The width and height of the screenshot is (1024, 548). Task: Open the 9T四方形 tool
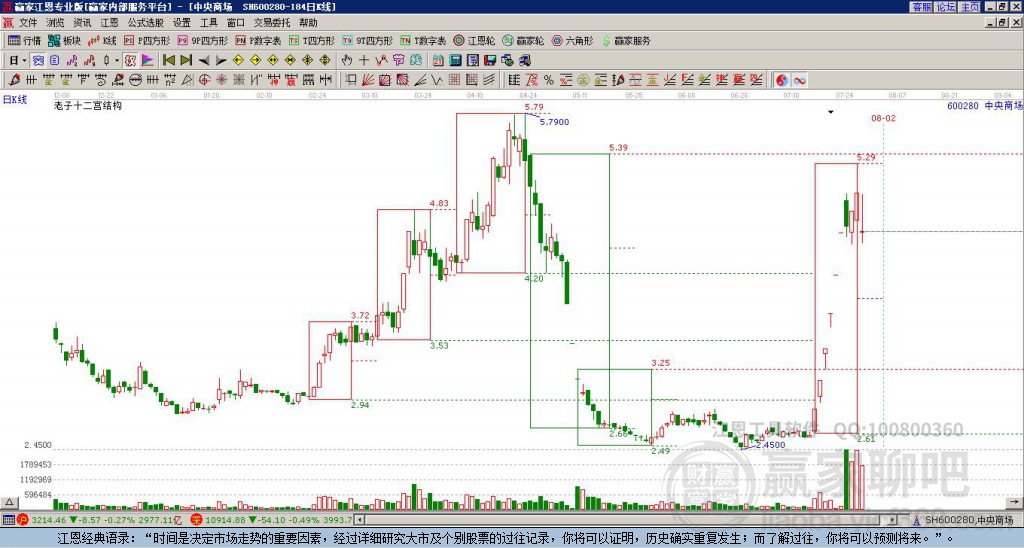click(x=368, y=40)
